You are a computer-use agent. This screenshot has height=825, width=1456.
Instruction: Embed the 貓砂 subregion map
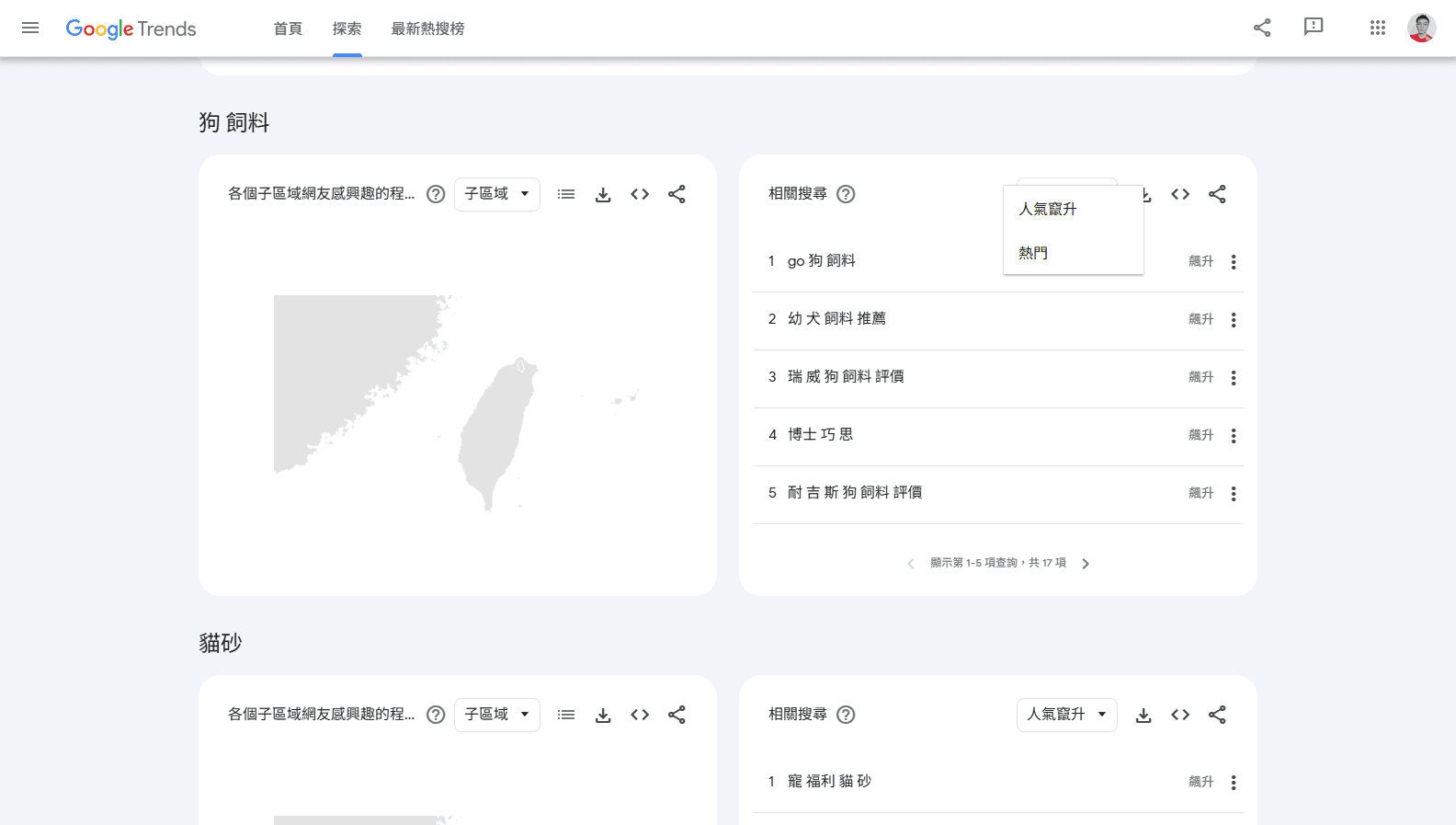pos(640,715)
